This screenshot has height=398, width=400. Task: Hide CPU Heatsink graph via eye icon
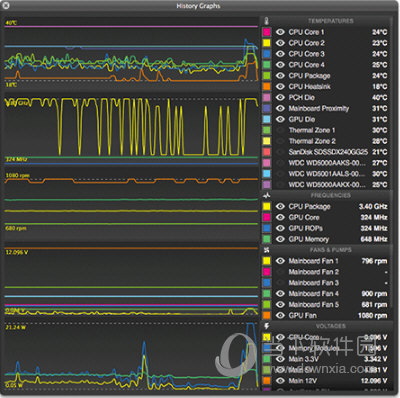280,87
